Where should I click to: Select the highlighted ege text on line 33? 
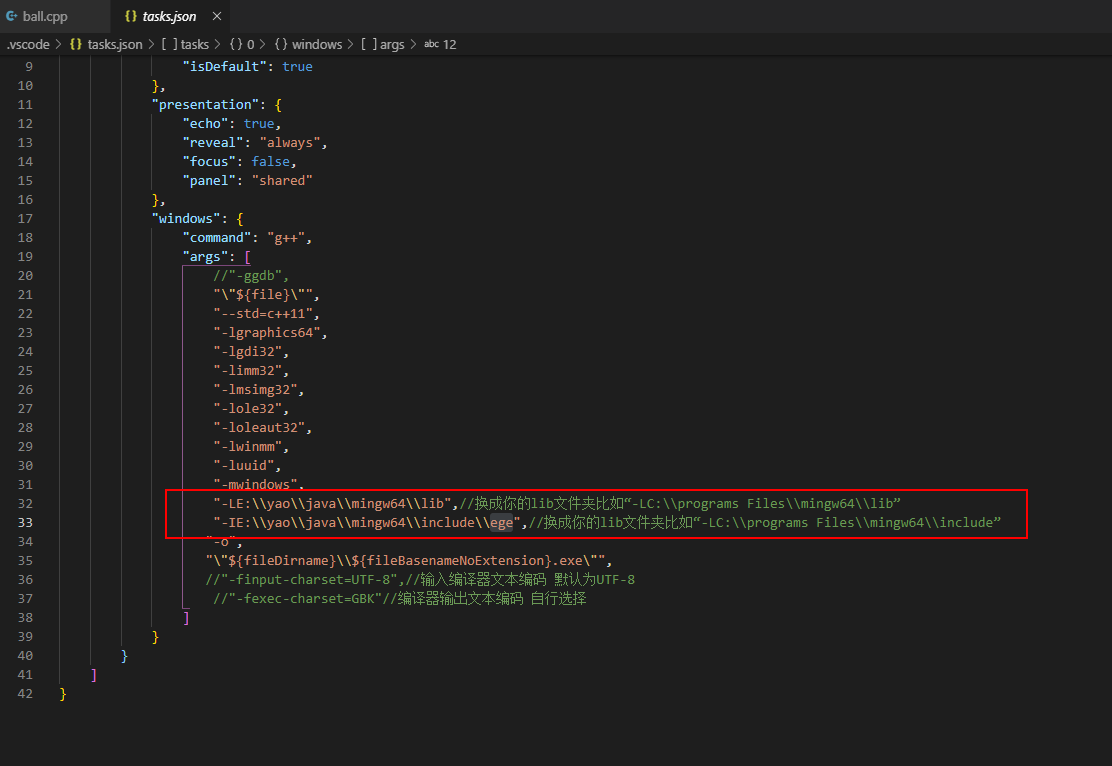(500, 522)
